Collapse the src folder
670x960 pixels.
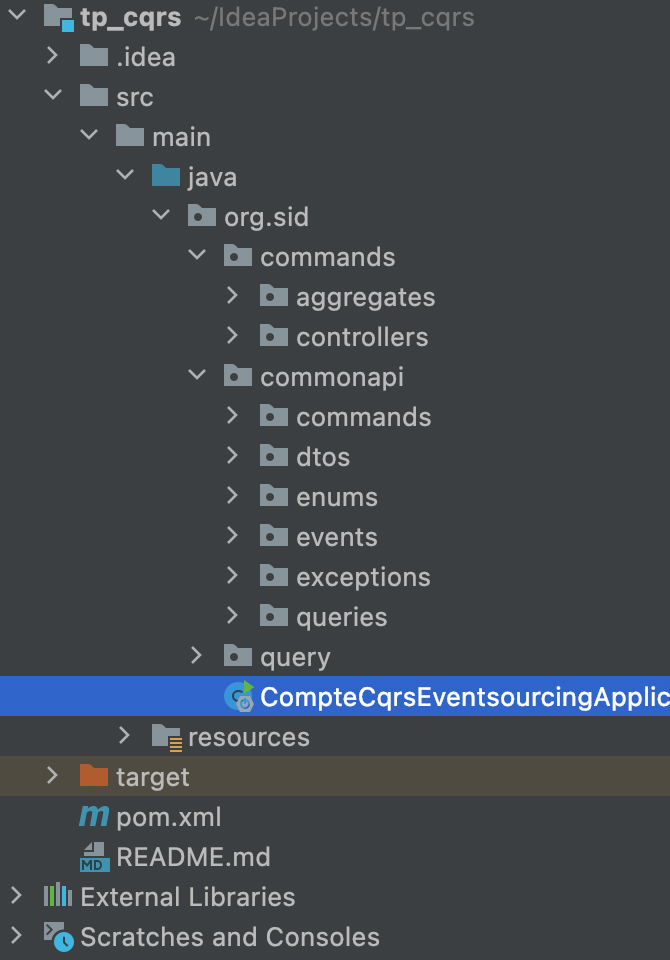(x=53, y=96)
